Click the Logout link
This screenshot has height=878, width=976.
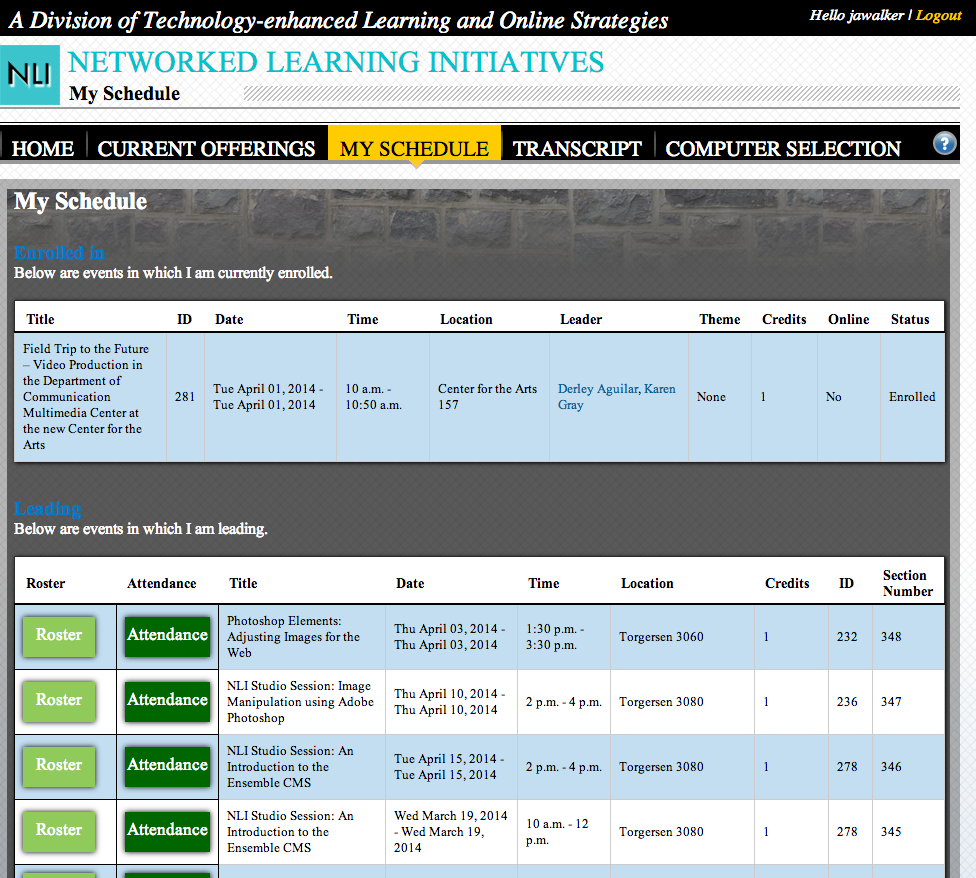coord(938,15)
